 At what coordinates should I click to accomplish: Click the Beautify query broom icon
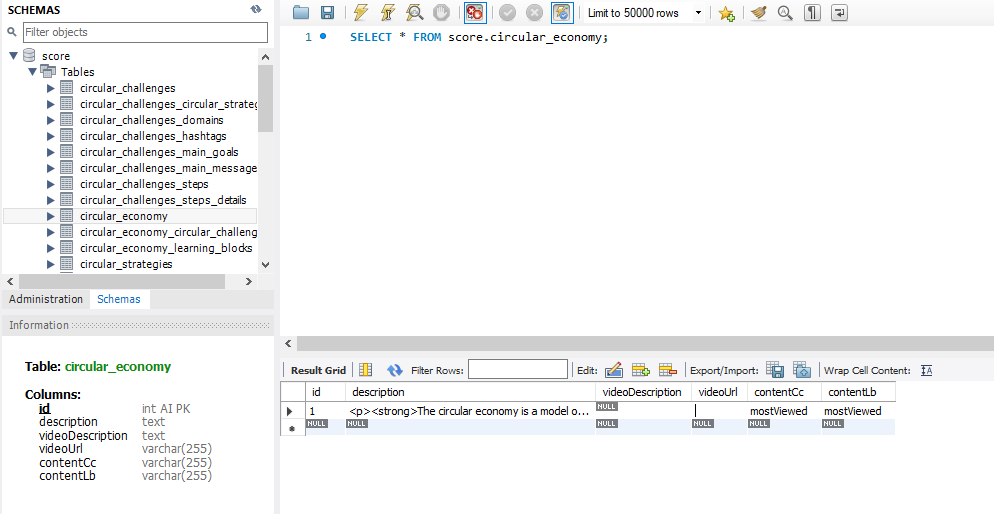[759, 13]
